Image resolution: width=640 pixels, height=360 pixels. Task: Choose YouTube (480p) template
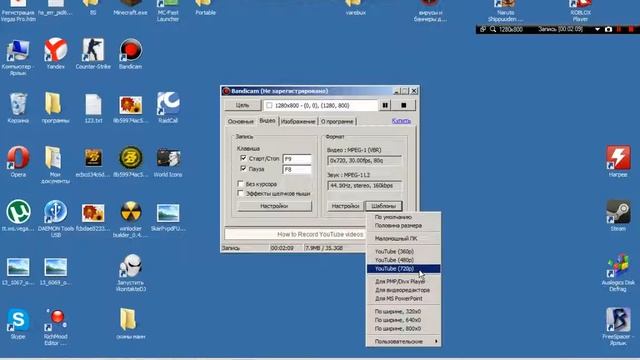(403, 260)
